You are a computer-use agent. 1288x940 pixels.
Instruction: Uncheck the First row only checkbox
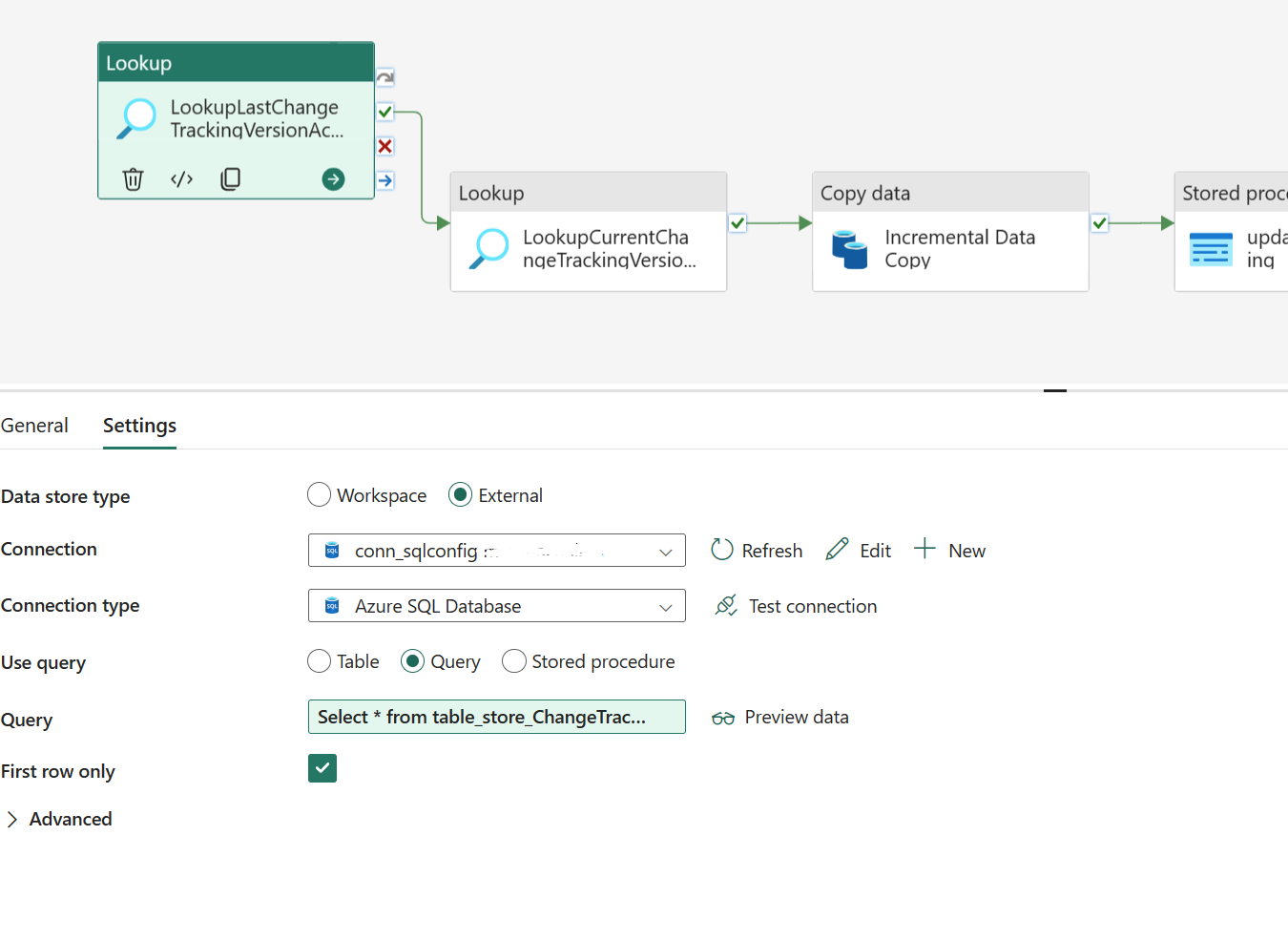pyautogui.click(x=322, y=767)
